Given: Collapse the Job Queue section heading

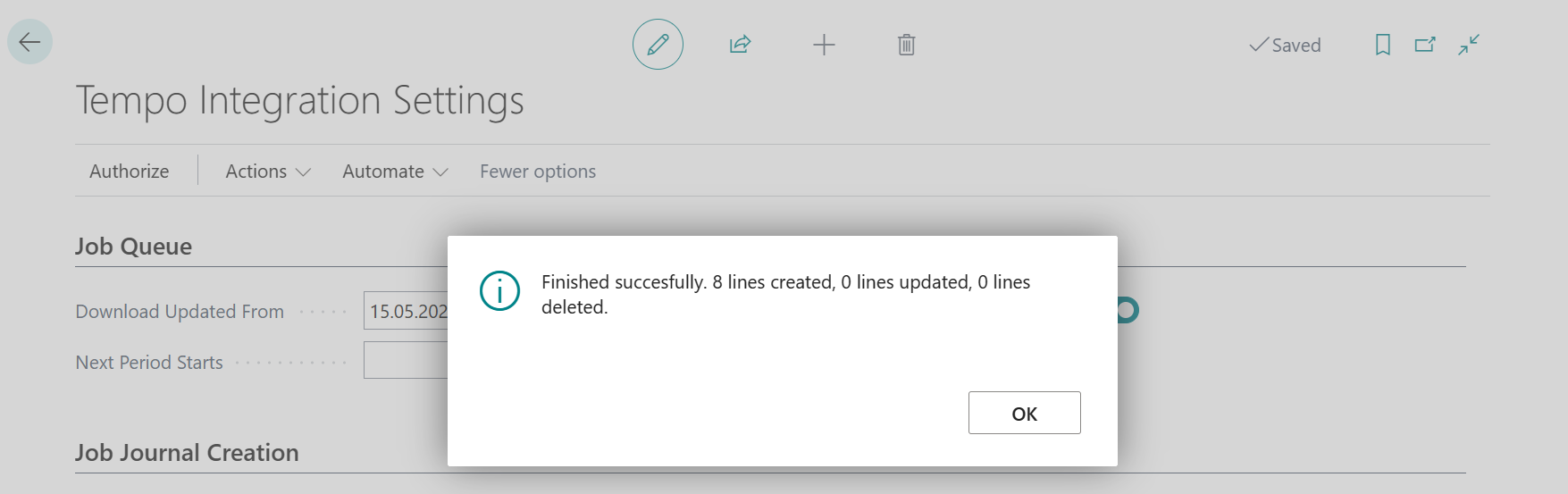Looking at the screenshot, I should [x=133, y=247].
